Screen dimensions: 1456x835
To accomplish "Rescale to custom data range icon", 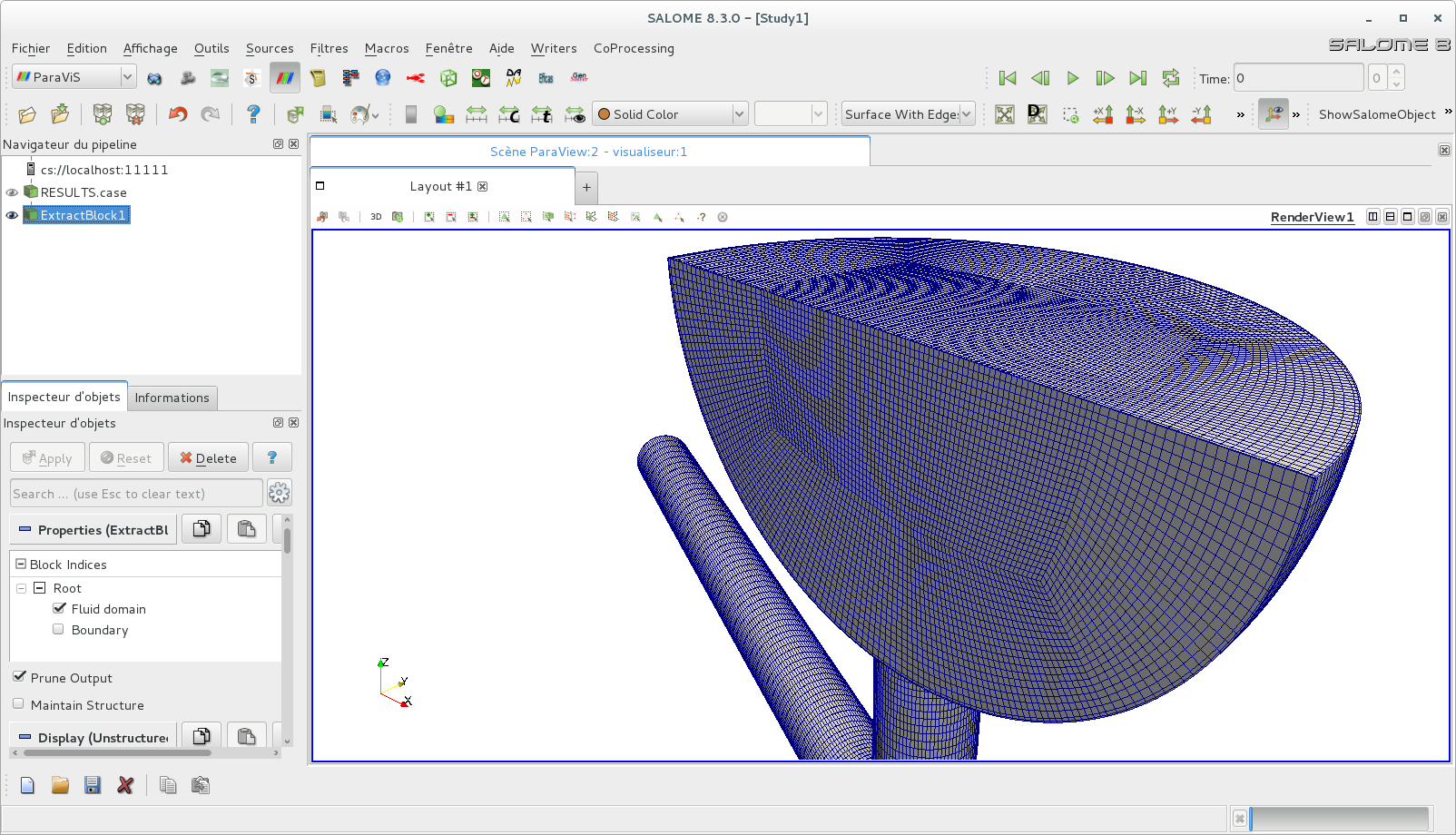I will [x=509, y=114].
